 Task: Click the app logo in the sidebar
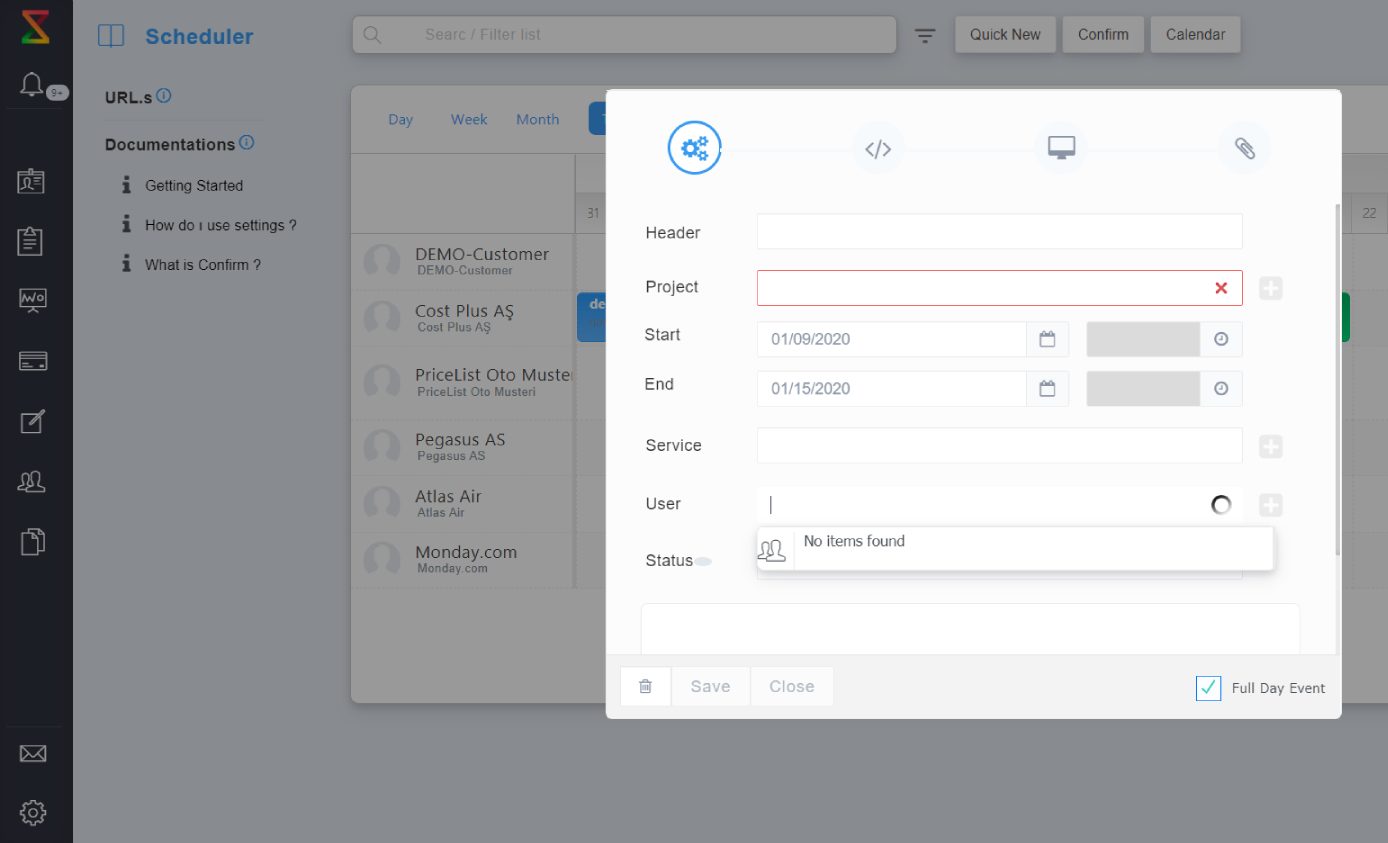click(35, 27)
